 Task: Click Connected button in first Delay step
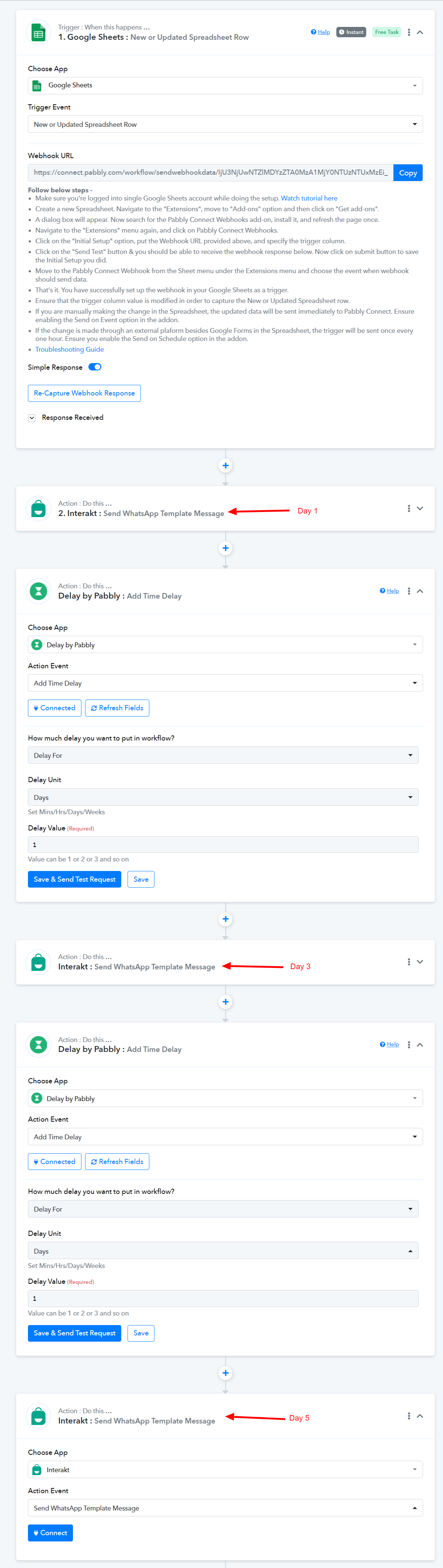(x=54, y=708)
